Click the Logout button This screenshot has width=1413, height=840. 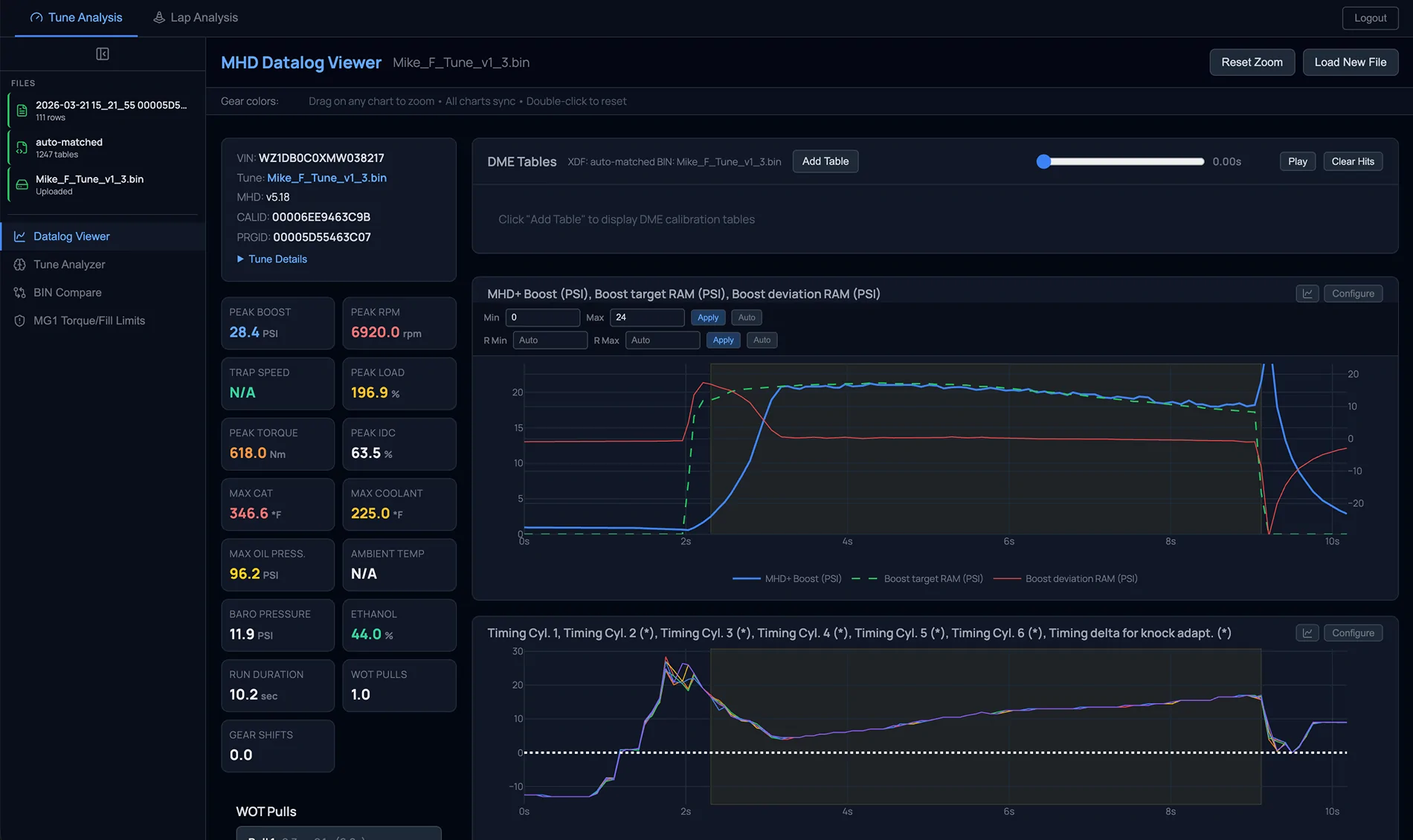pyautogui.click(x=1370, y=18)
